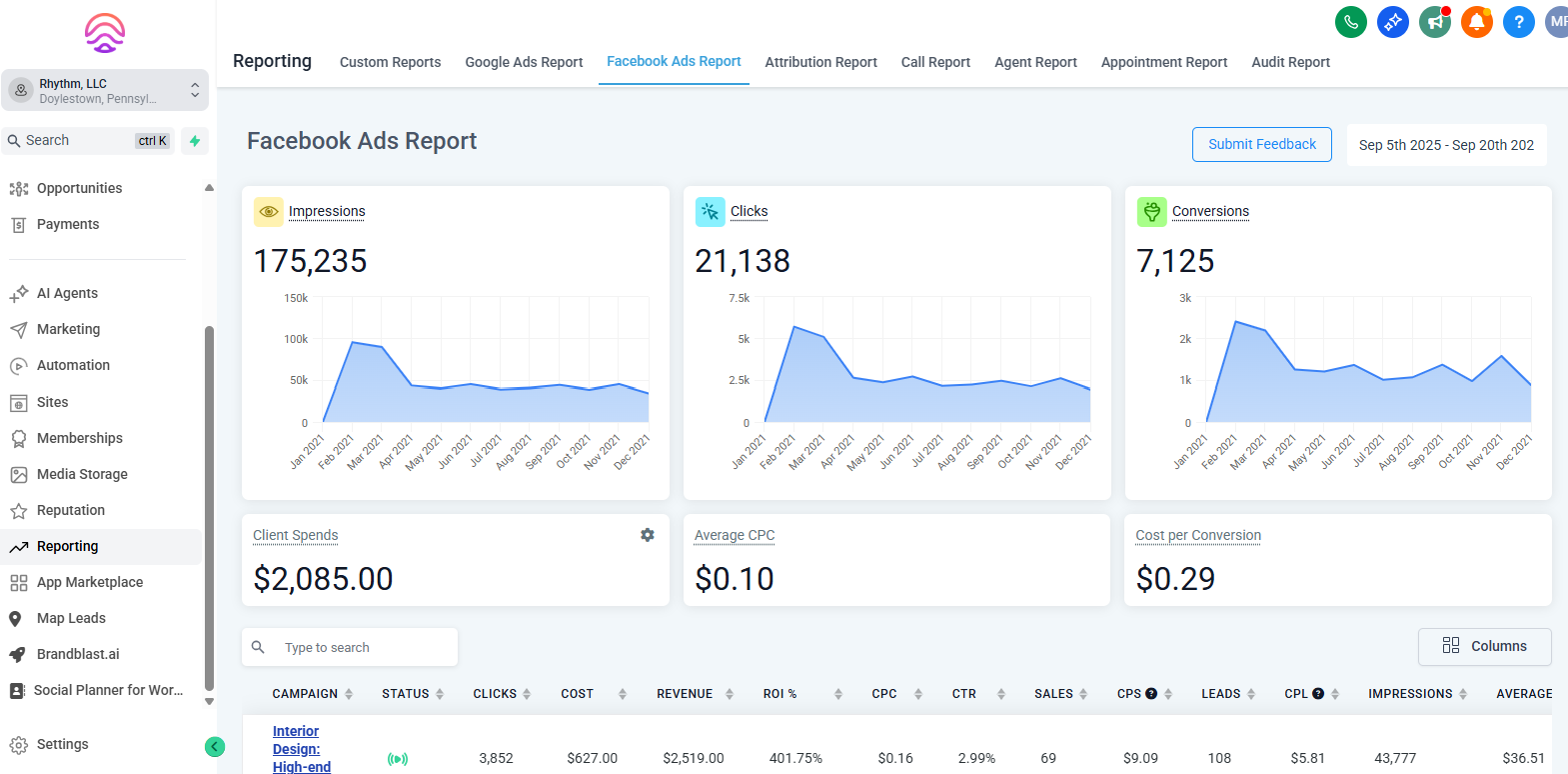Open the date range picker
1568x774 pixels.
pos(1445,145)
